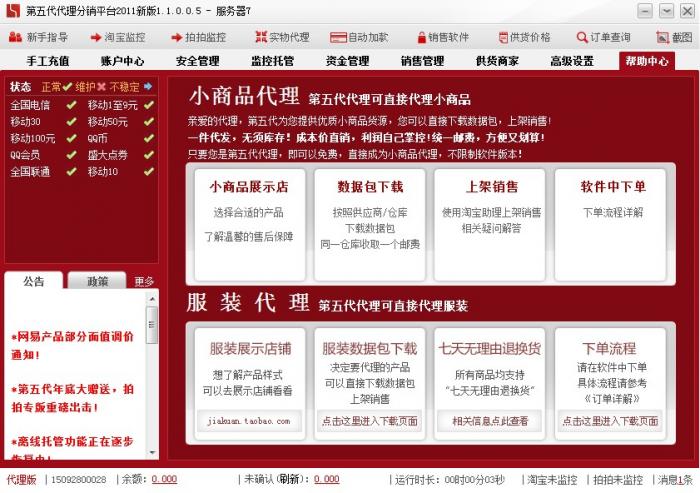Open the 小商品展示店 card
The image size is (700, 493).
click(x=250, y=225)
